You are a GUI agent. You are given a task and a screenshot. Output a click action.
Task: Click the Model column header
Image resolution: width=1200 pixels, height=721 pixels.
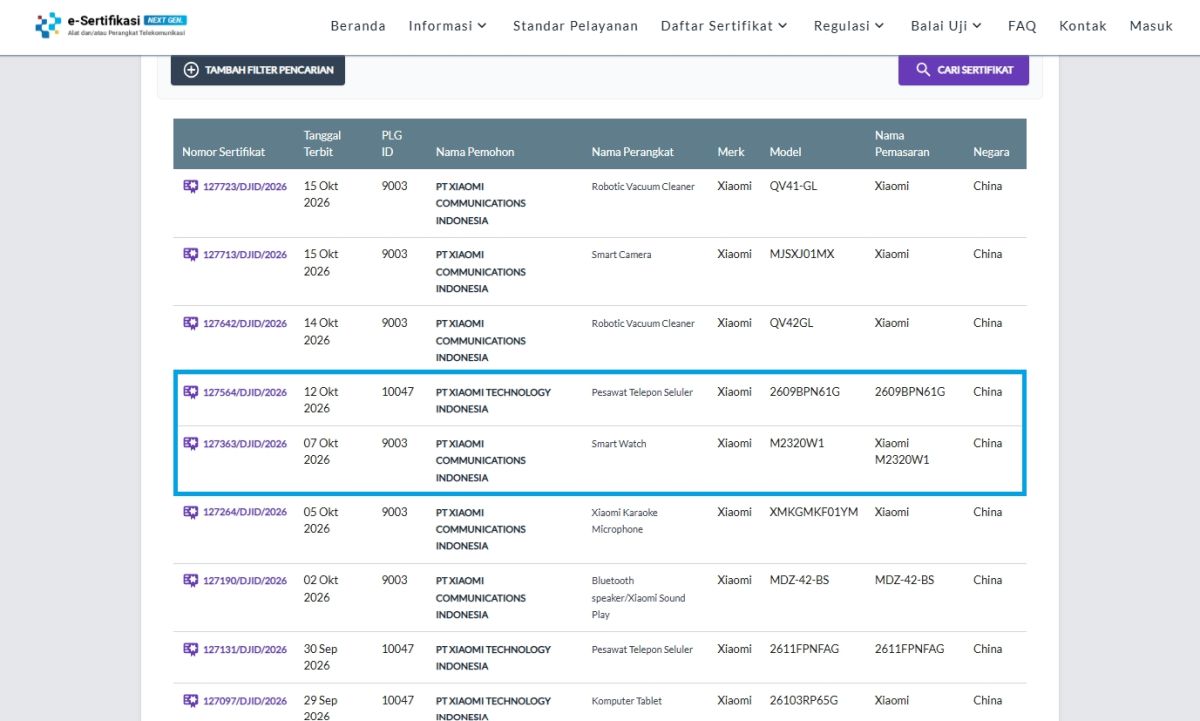[x=785, y=152]
